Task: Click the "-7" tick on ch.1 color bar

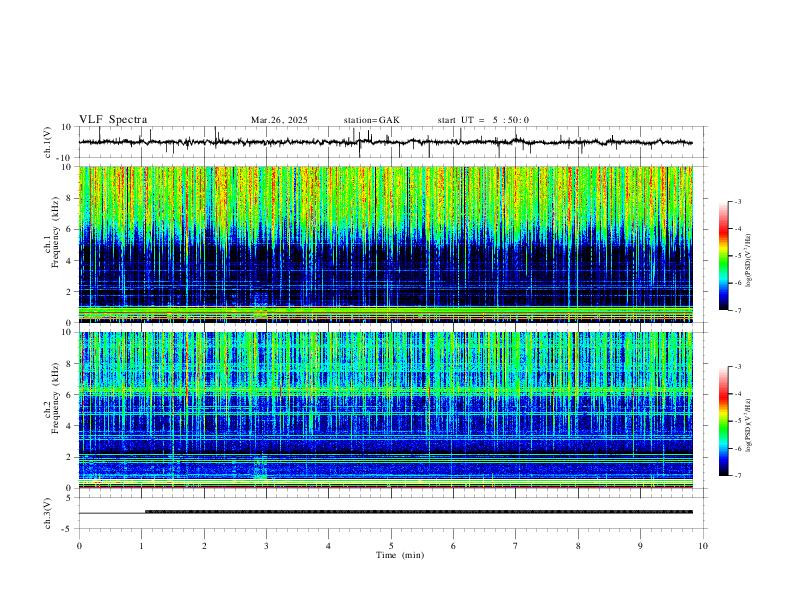Action: (x=737, y=311)
